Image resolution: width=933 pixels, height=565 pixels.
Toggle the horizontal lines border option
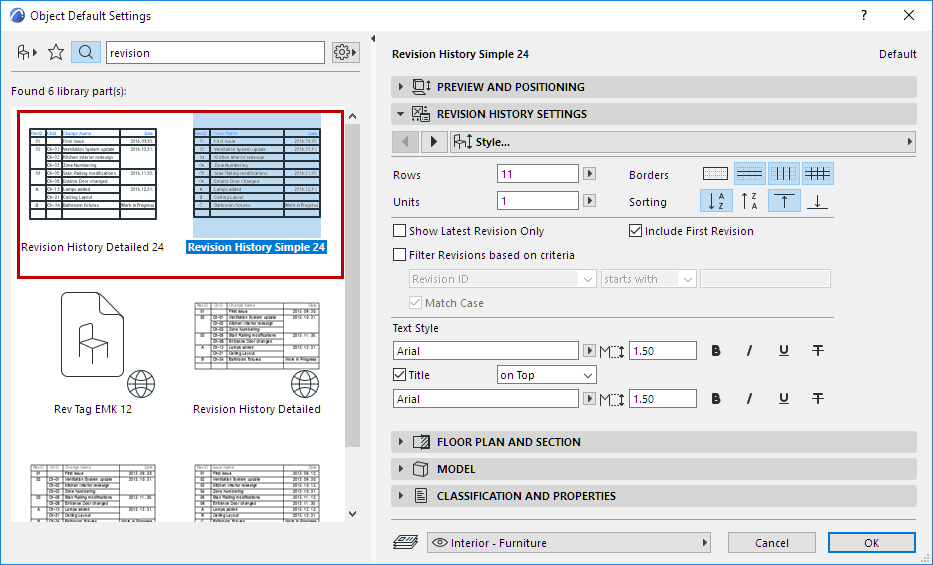[x=750, y=174]
